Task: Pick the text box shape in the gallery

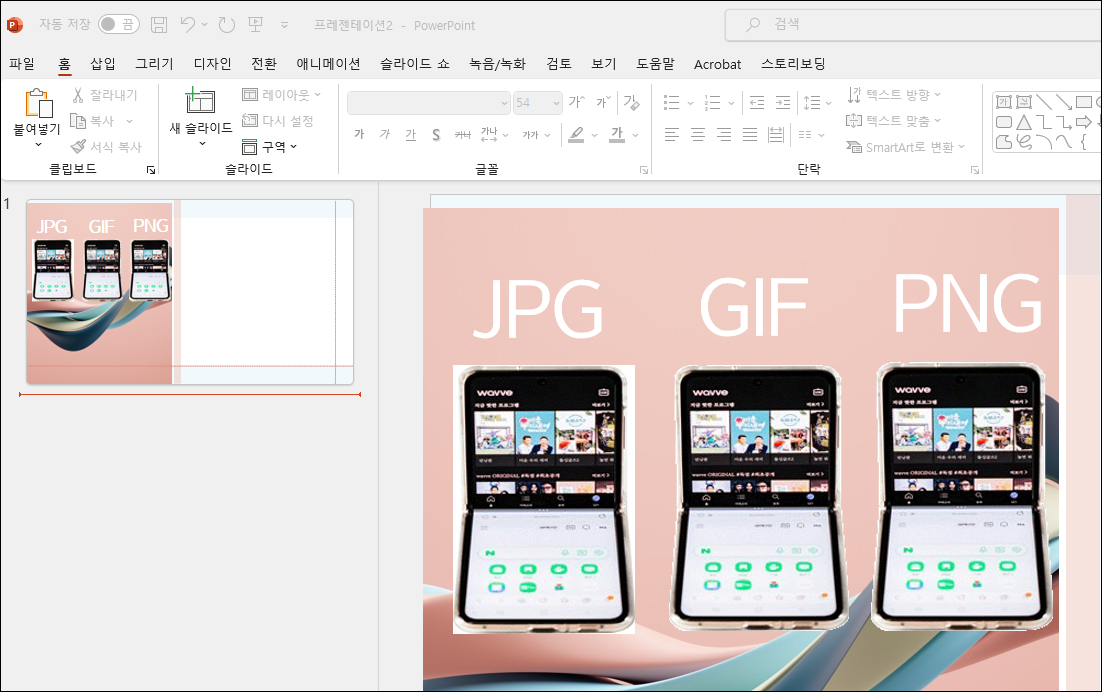Action: 1003,102
